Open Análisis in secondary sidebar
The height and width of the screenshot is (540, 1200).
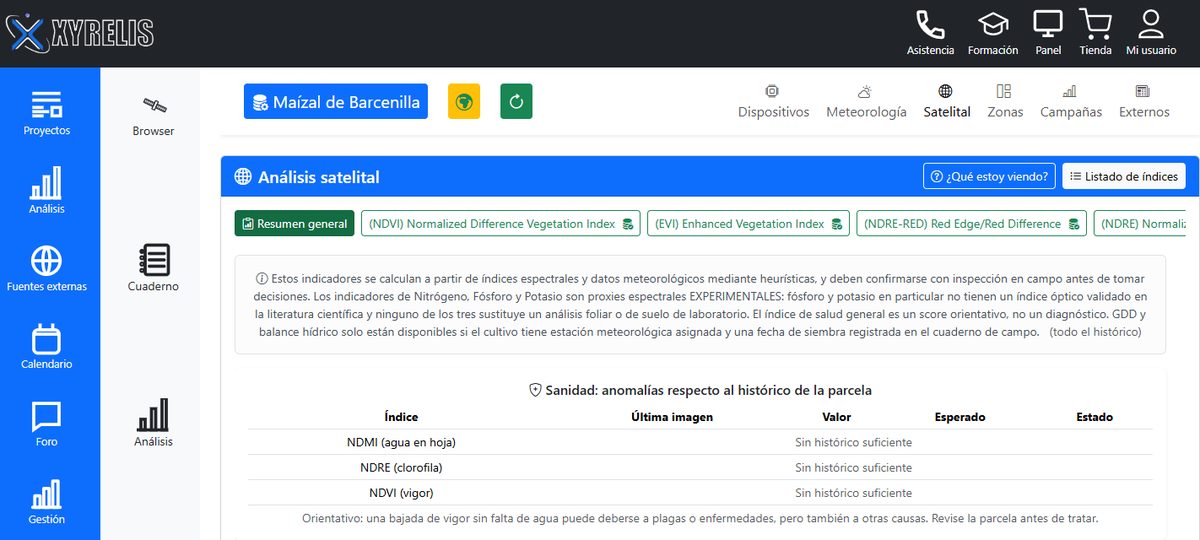click(x=153, y=423)
